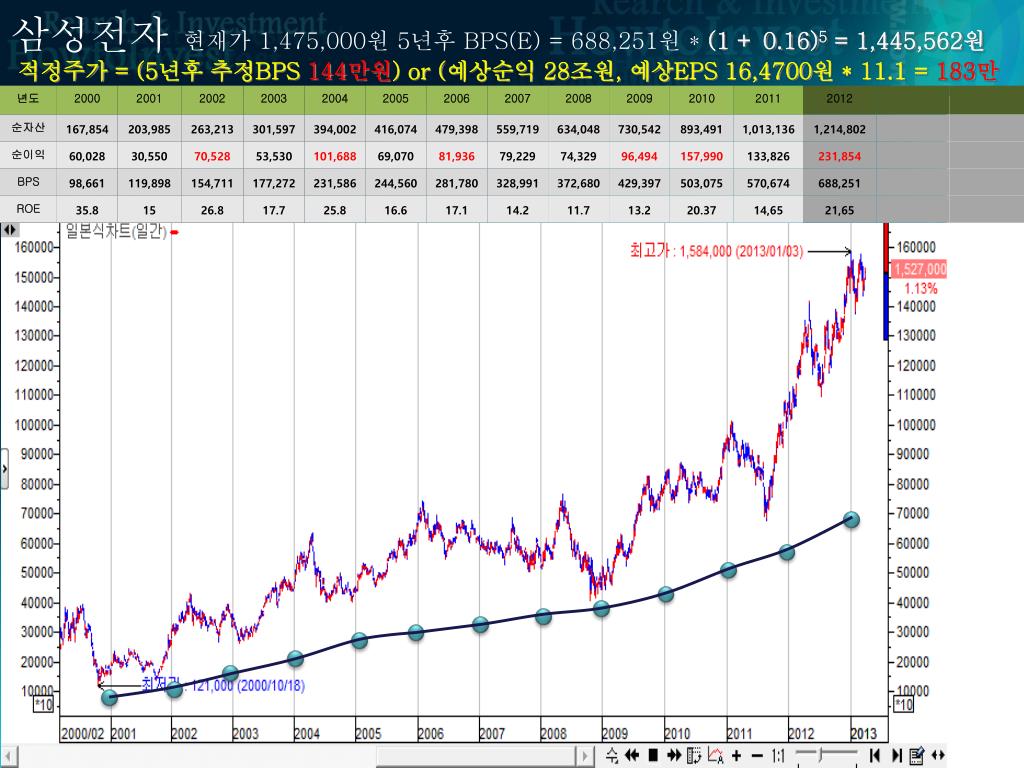Viewport: 1024px width, 768px height.
Task: Click top-left left-right arrows toggle
Action: 10,230
